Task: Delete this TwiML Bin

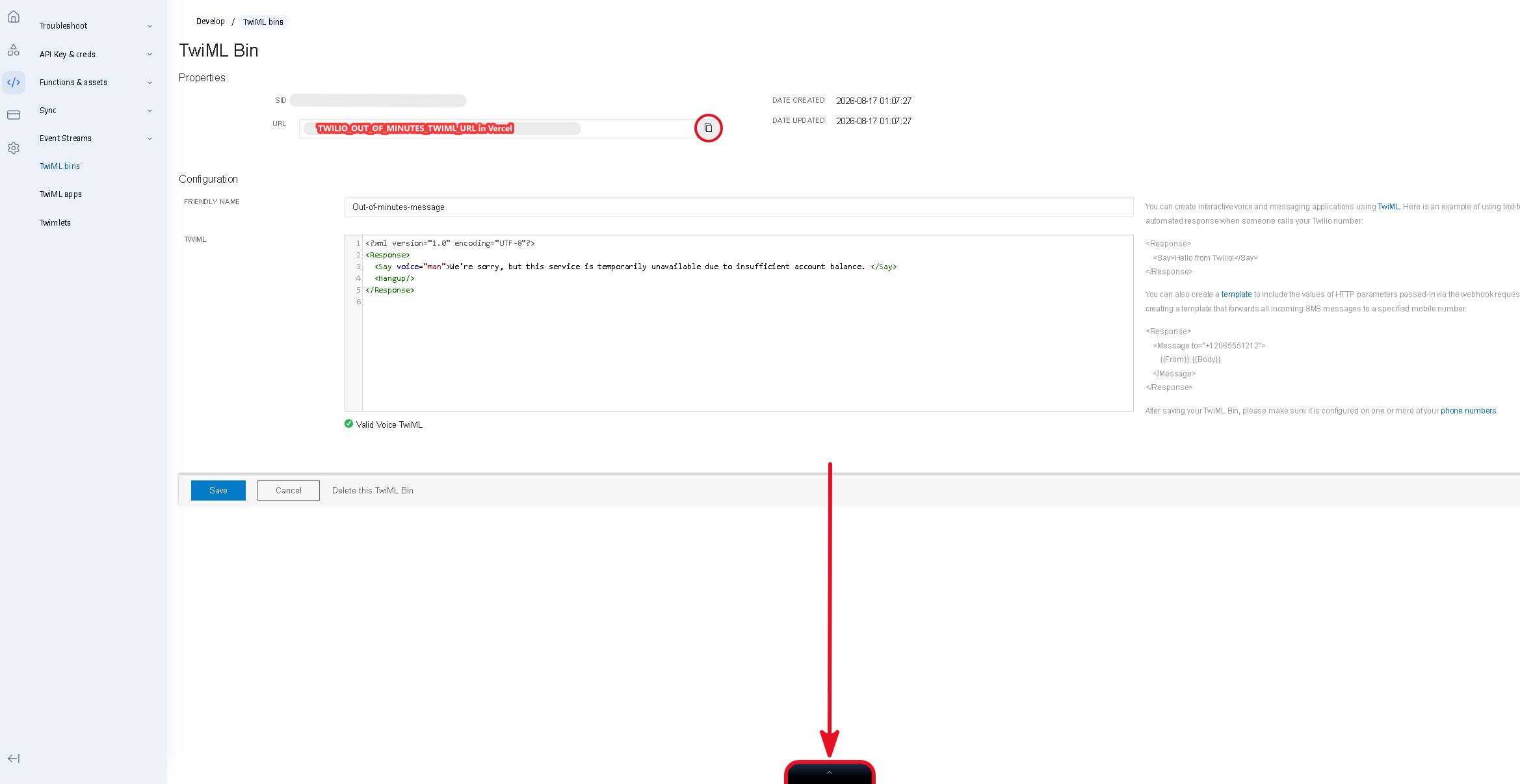Action: (x=373, y=491)
